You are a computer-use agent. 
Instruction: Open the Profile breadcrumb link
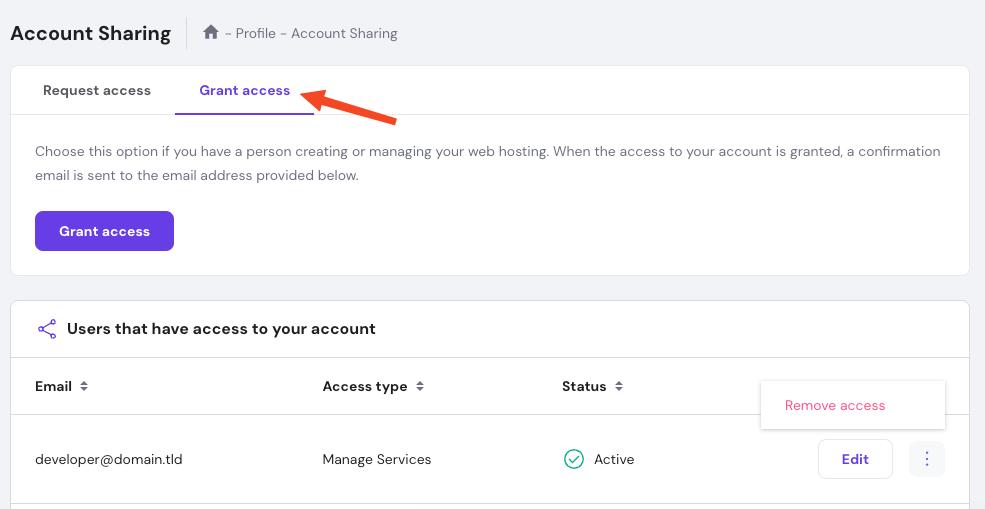(256, 34)
